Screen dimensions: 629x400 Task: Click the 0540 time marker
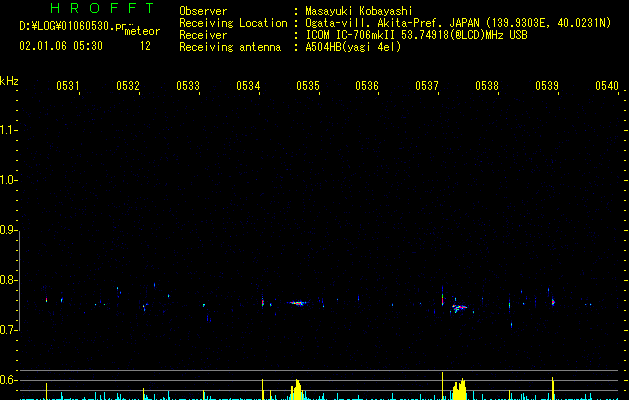(607, 86)
